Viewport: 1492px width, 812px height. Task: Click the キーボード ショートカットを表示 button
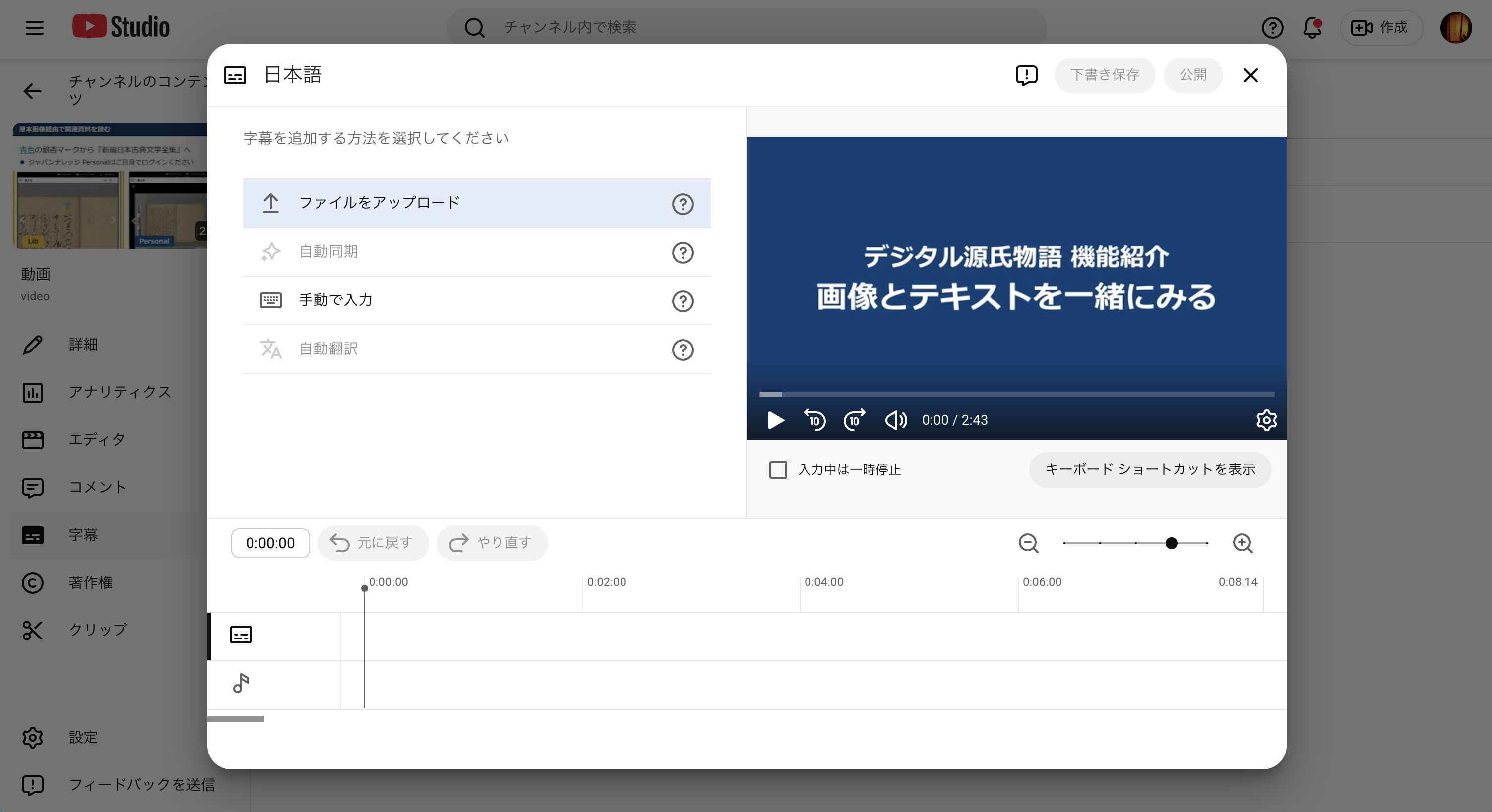coord(1150,470)
